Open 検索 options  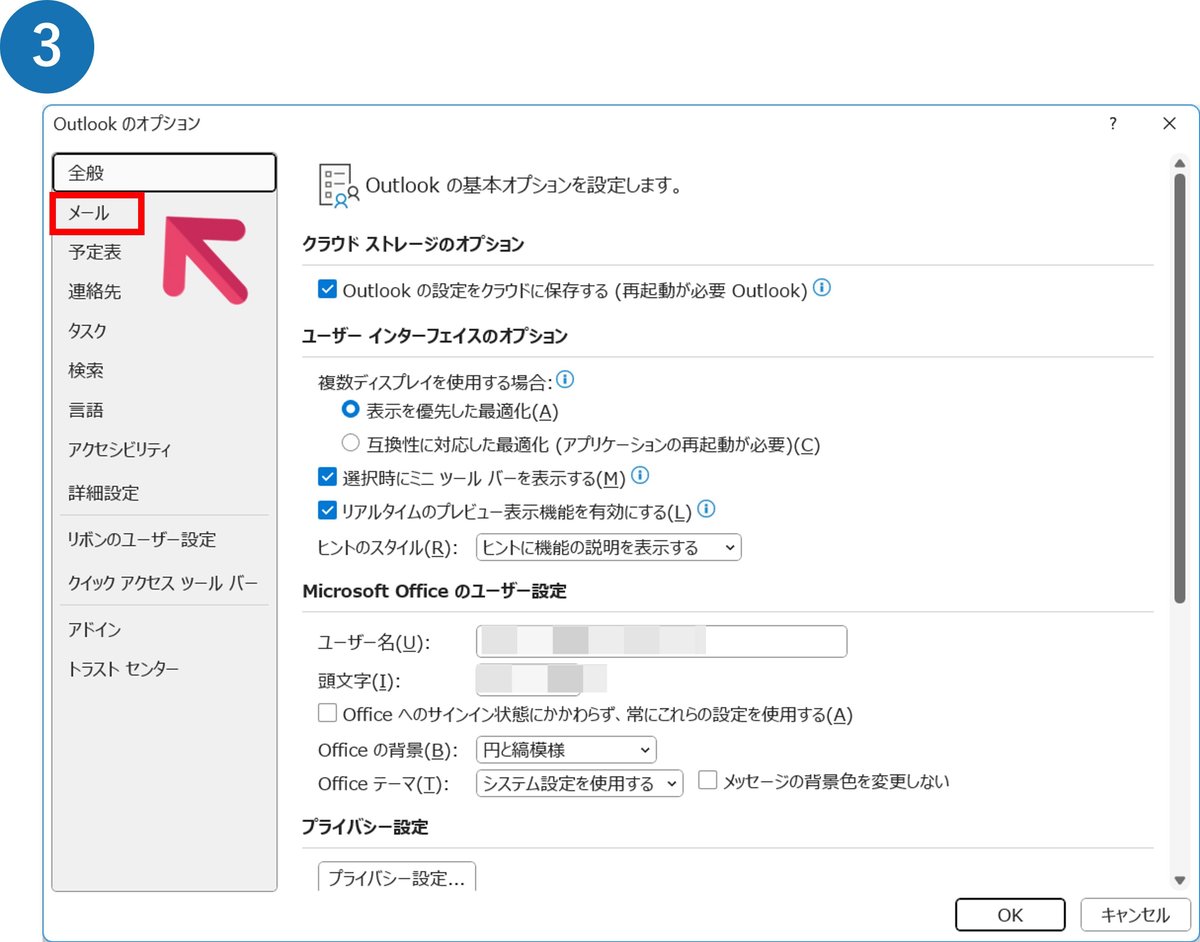86,370
